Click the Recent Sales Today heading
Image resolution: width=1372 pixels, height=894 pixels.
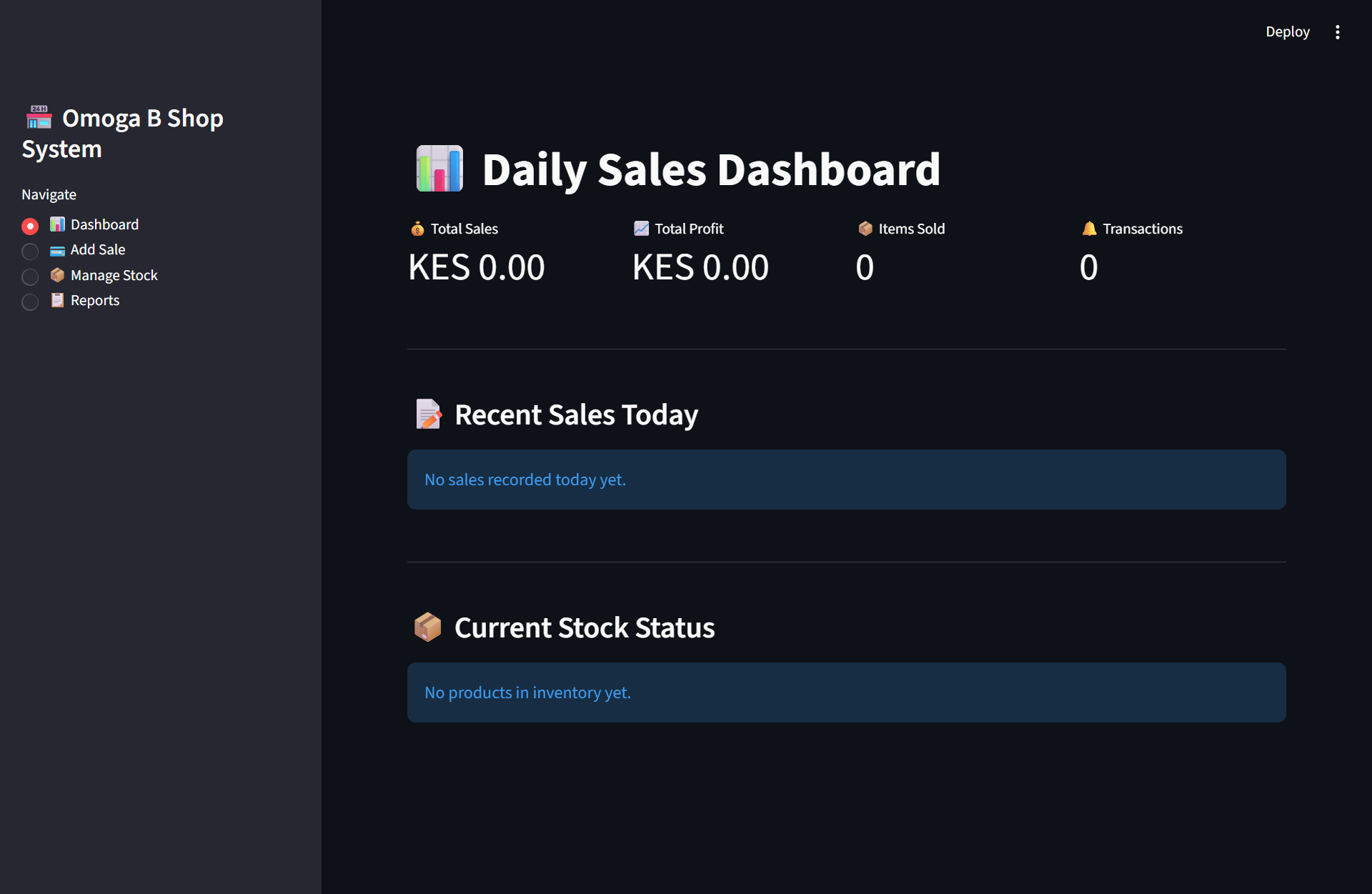point(577,414)
